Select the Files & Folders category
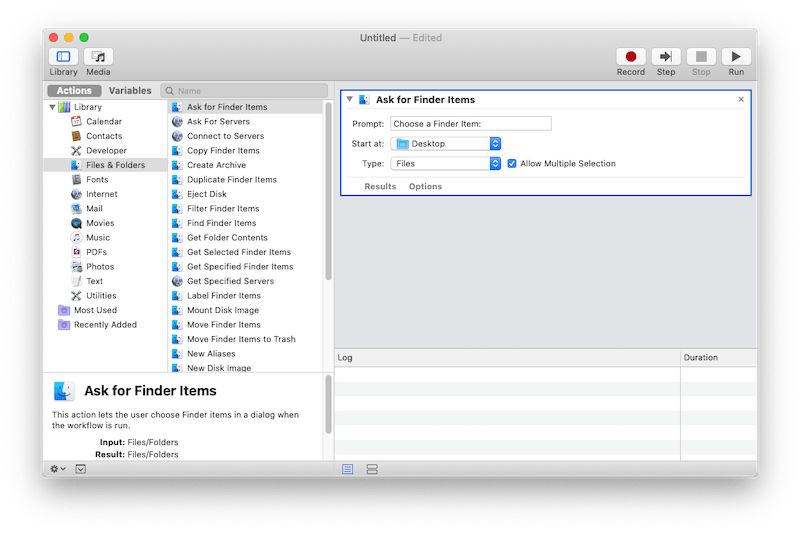This screenshot has height=533, width=800. click(x=106, y=165)
